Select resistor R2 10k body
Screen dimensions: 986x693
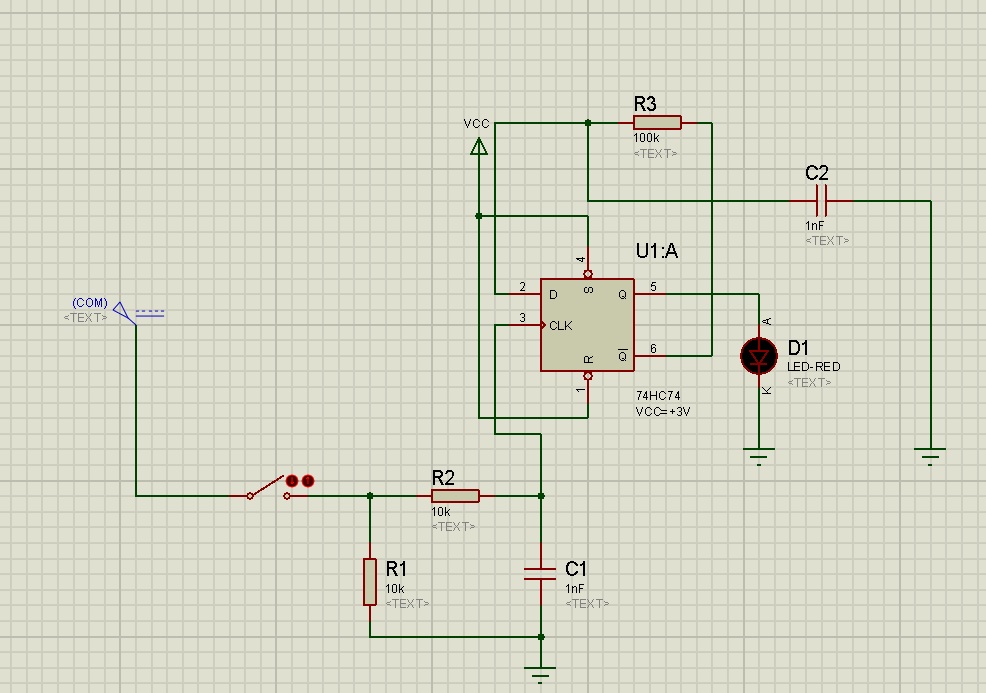(x=455, y=496)
